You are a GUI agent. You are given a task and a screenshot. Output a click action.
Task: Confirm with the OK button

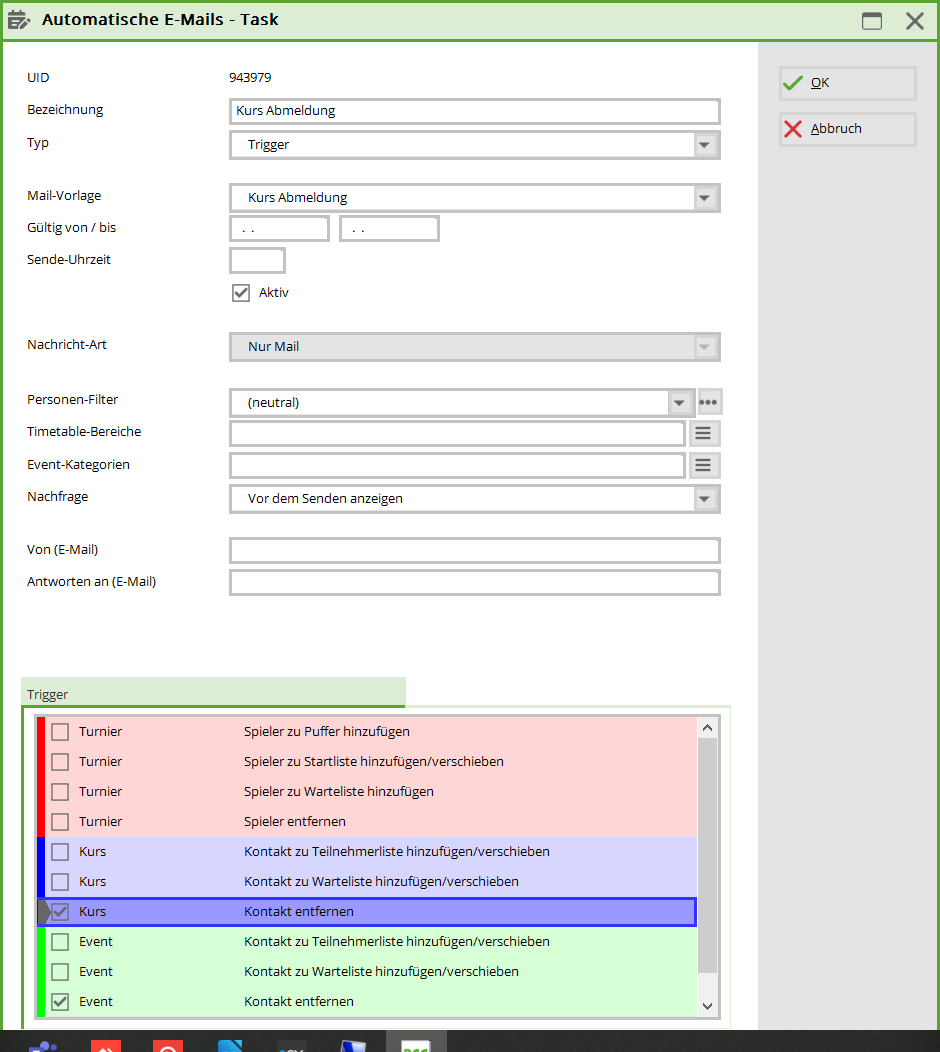[847, 83]
